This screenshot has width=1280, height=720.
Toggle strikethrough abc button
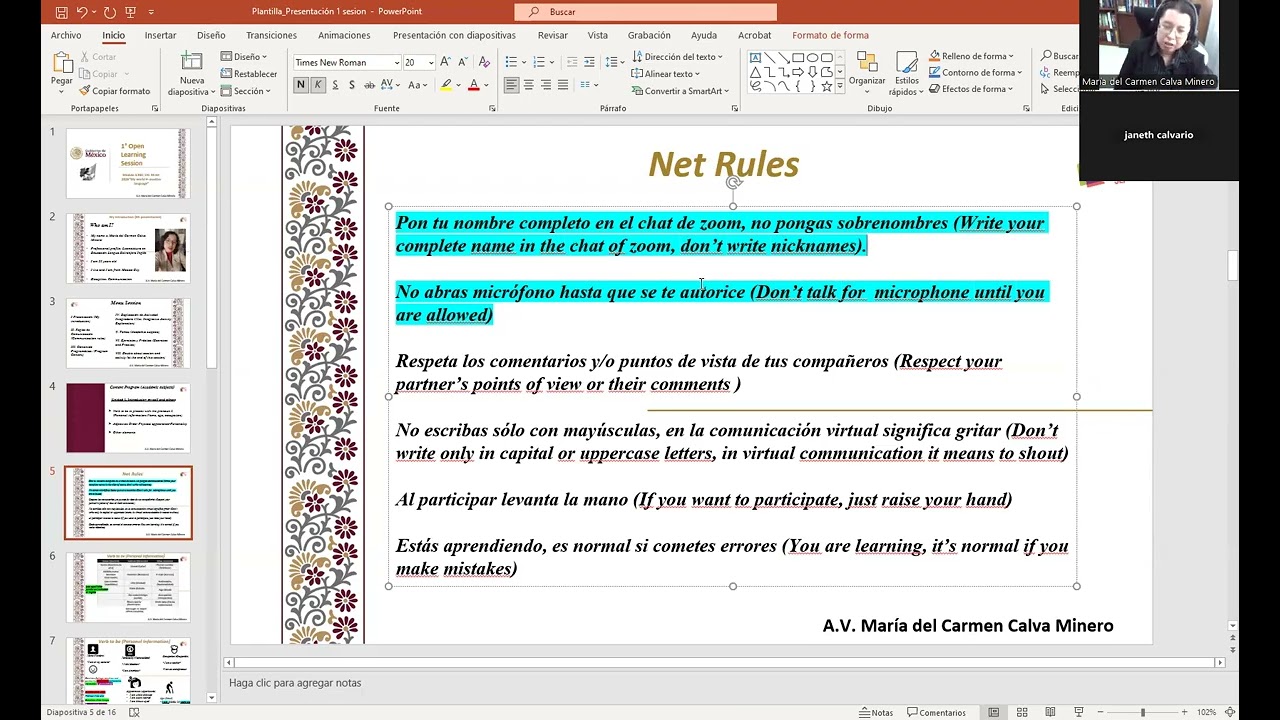(x=370, y=85)
